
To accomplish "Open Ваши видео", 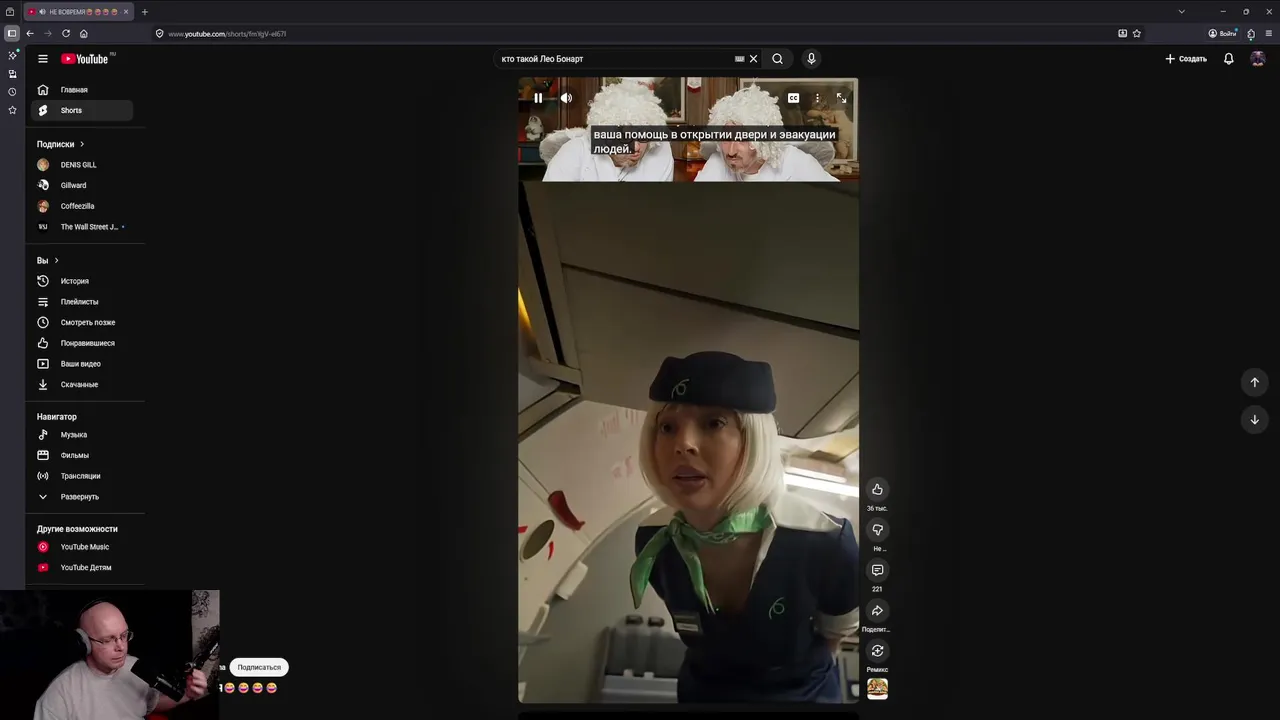I will pyautogui.click(x=82, y=364).
